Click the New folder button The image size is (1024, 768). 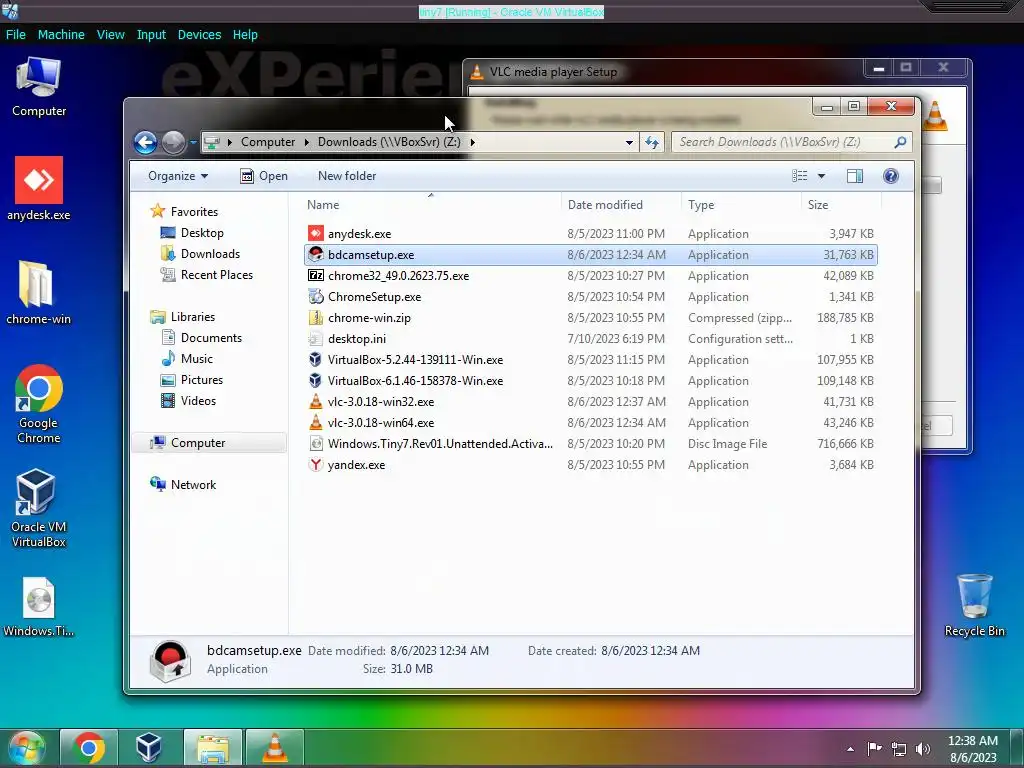pyautogui.click(x=347, y=176)
